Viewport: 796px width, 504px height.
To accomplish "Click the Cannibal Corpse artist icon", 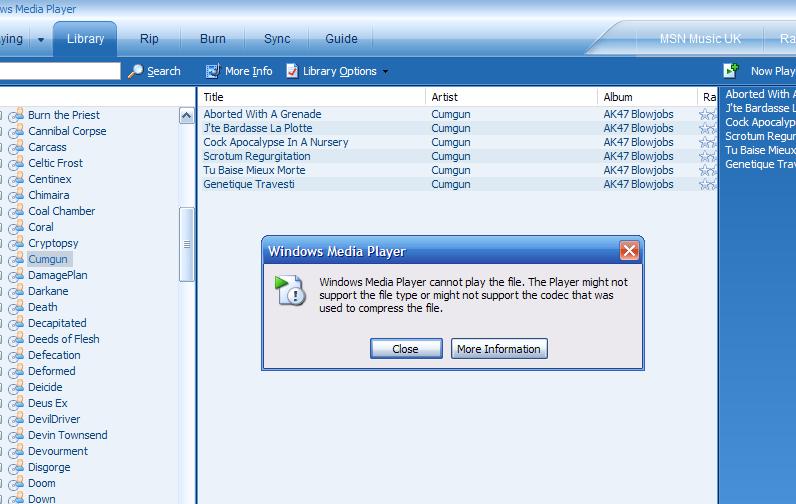I will click(x=16, y=131).
